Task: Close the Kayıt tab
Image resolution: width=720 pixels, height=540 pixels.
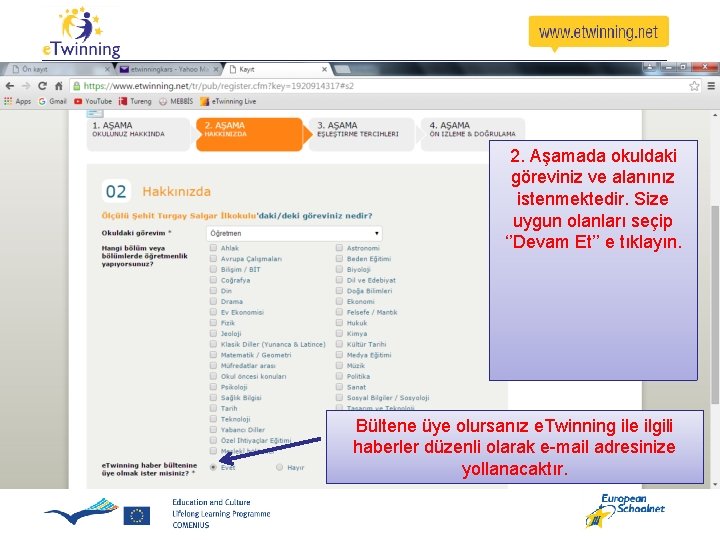Action: (x=324, y=69)
